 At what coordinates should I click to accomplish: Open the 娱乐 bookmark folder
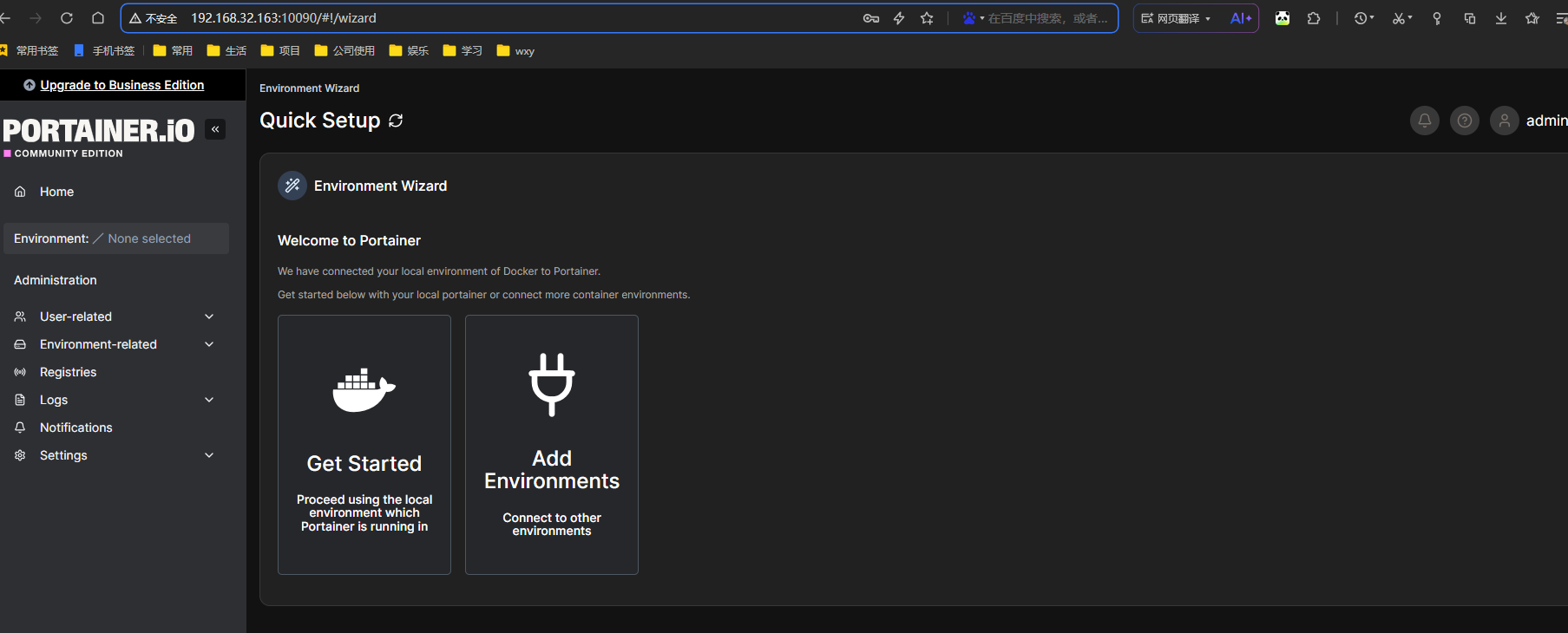tap(409, 51)
